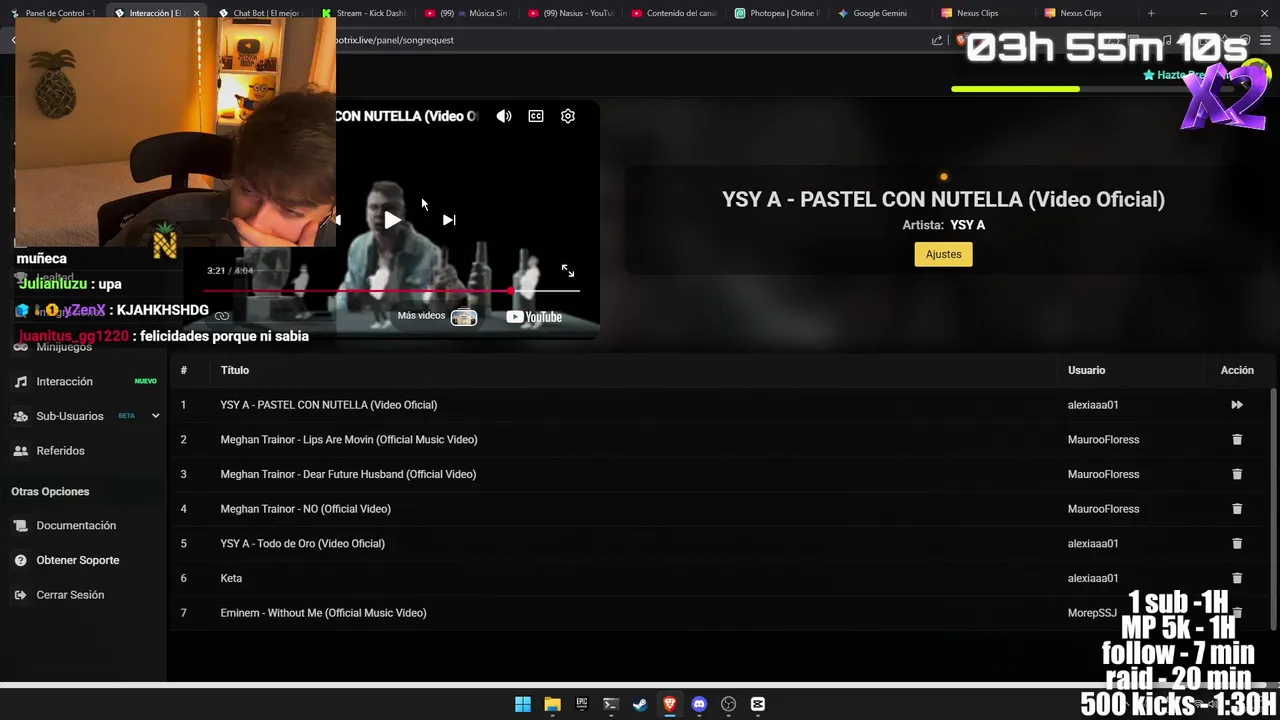Open video player settings gear
This screenshot has width=1280, height=720.
[x=568, y=116]
